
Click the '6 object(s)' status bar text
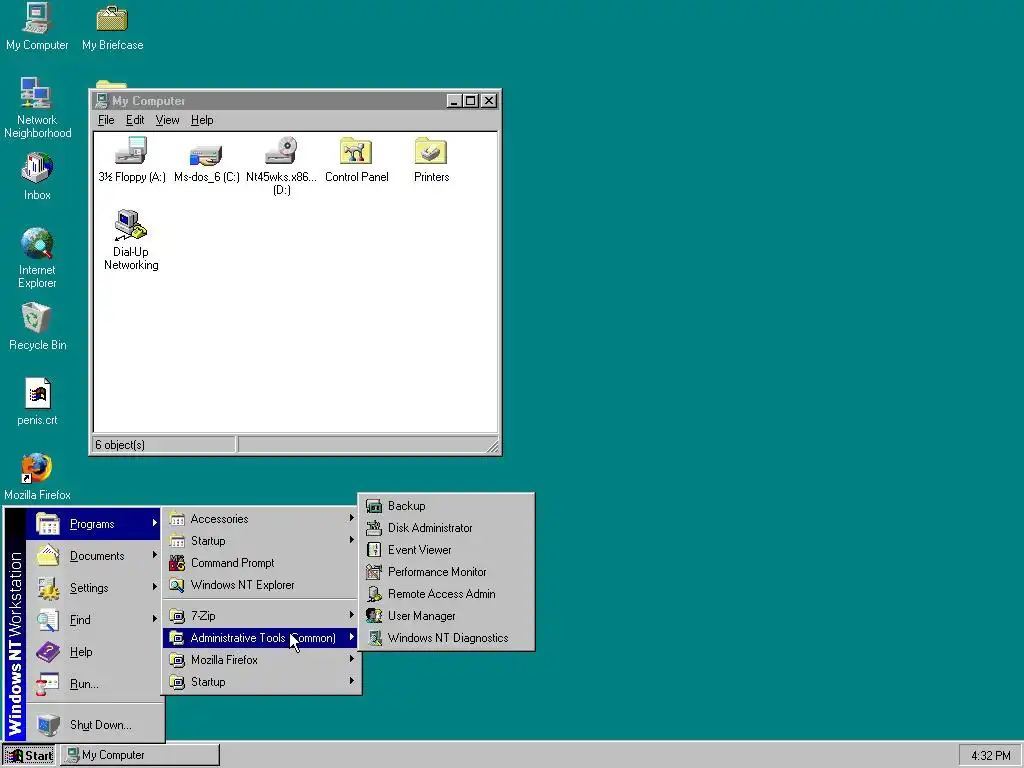(120, 445)
